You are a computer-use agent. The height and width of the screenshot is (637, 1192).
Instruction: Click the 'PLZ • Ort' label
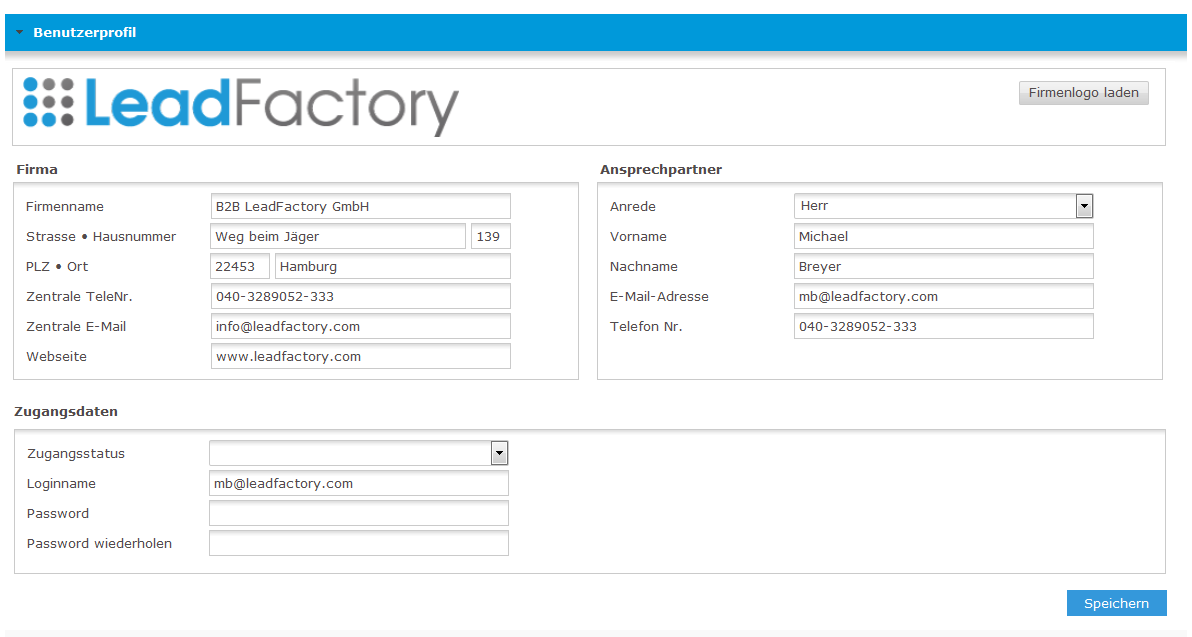[56, 267]
